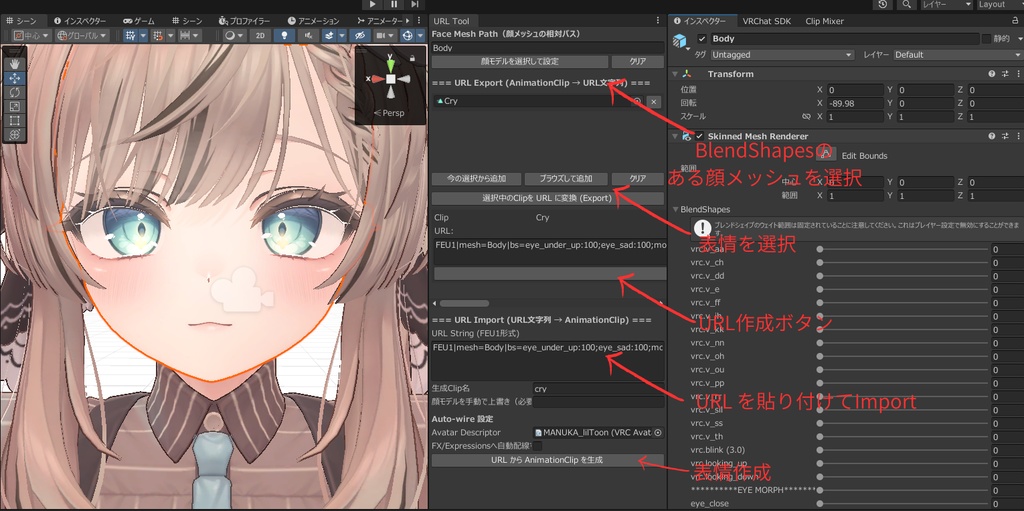Image resolution: width=1024 pixels, height=511 pixels.
Task: Click the Pause button
Action: (x=394, y=5)
